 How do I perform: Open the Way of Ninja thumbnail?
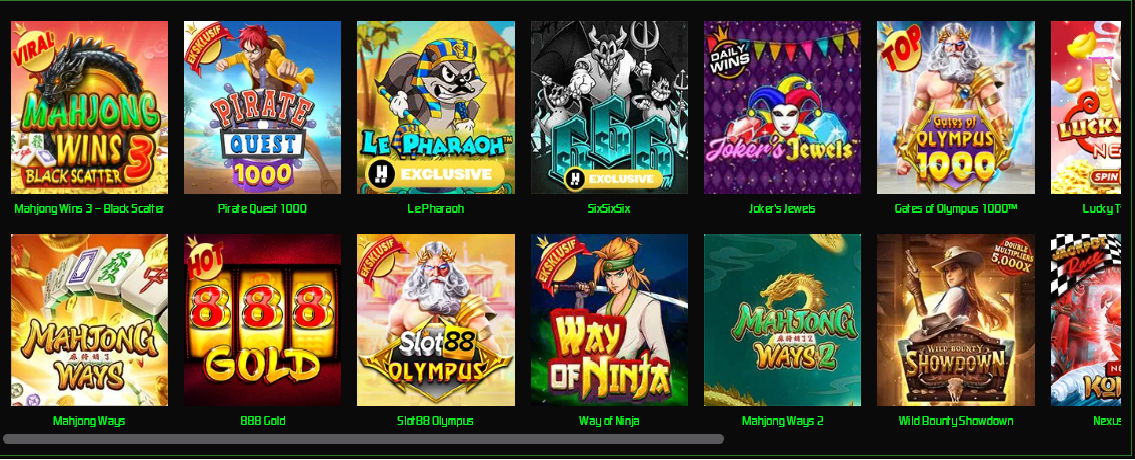(x=609, y=319)
